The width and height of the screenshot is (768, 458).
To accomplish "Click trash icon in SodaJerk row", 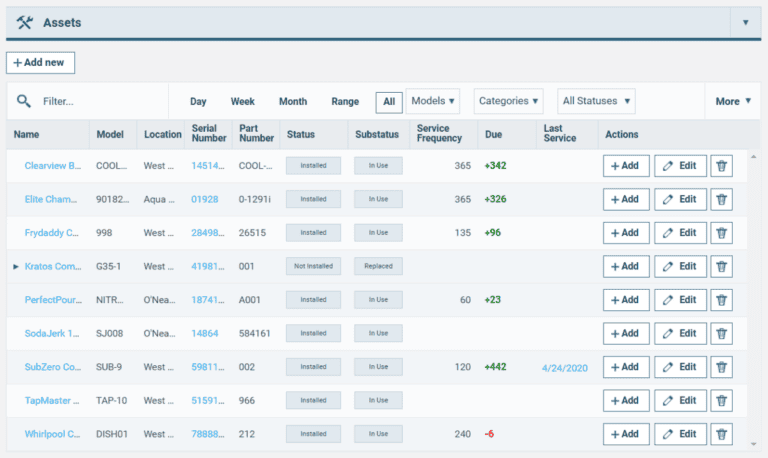I will (721, 334).
